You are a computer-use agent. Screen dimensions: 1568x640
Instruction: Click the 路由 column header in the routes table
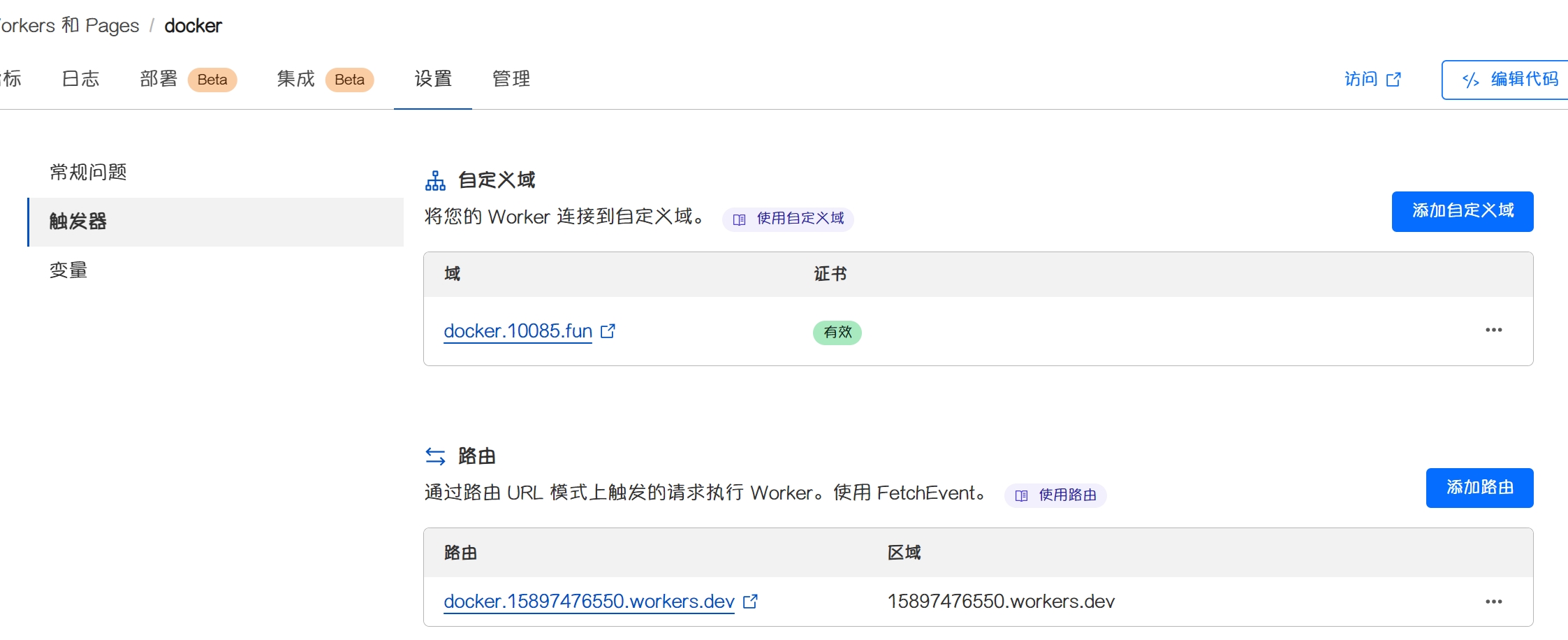(x=461, y=553)
